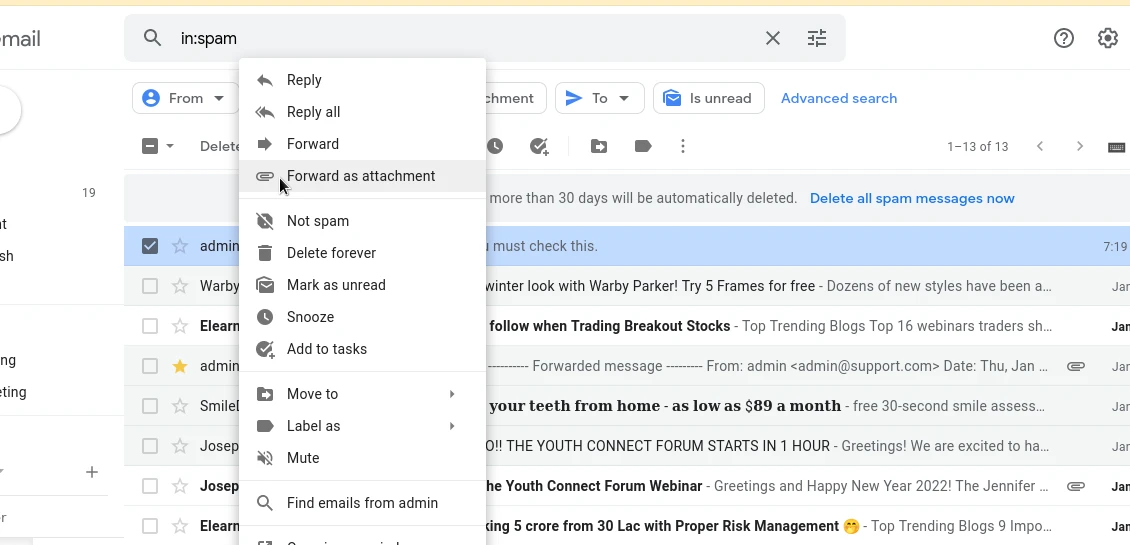Choose Add to tasks menu item
The image size is (1130, 545).
362,349
